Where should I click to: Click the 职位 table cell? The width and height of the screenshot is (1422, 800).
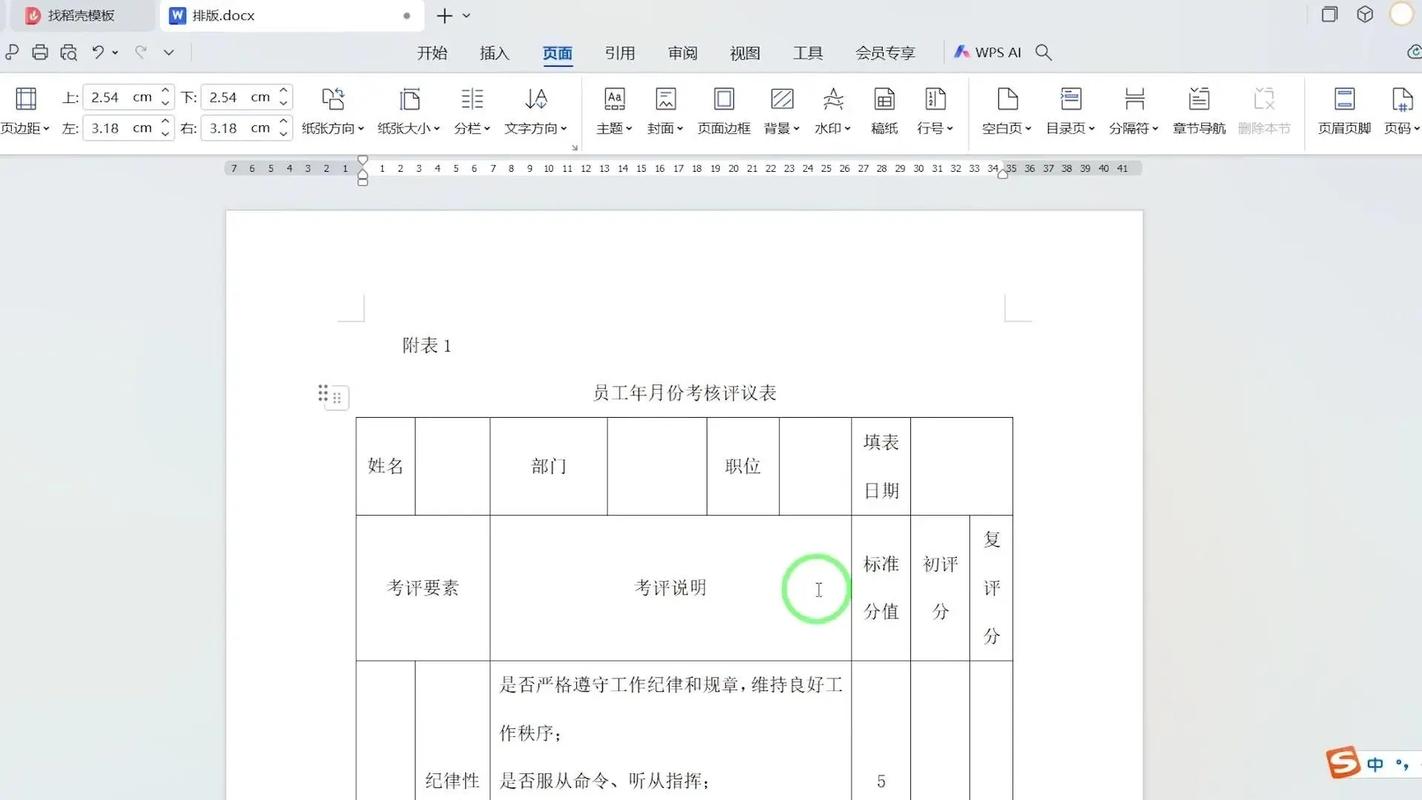pos(743,466)
